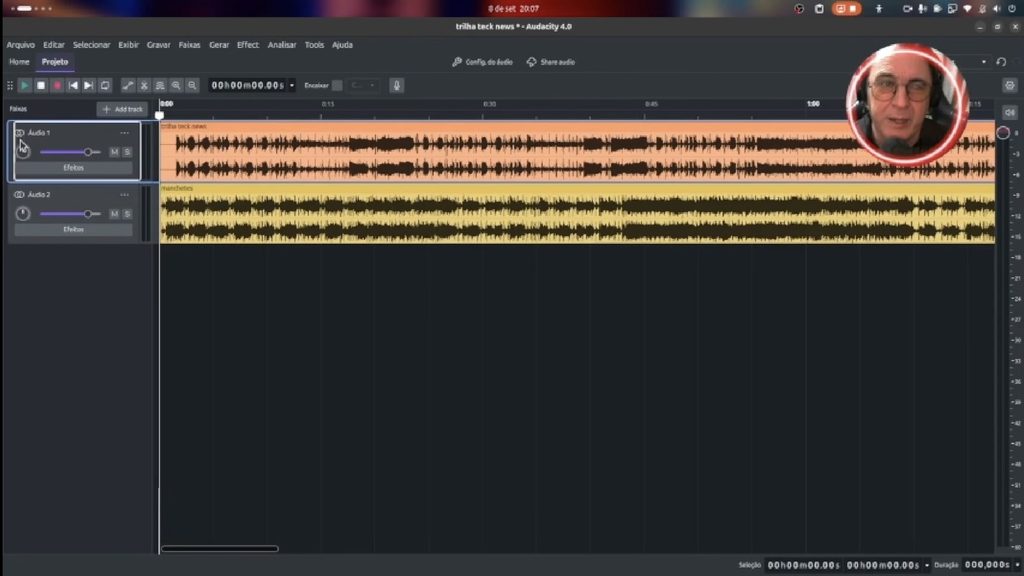Image resolution: width=1024 pixels, height=576 pixels.
Task: Open the snap type dropdown
Action: coord(363,86)
